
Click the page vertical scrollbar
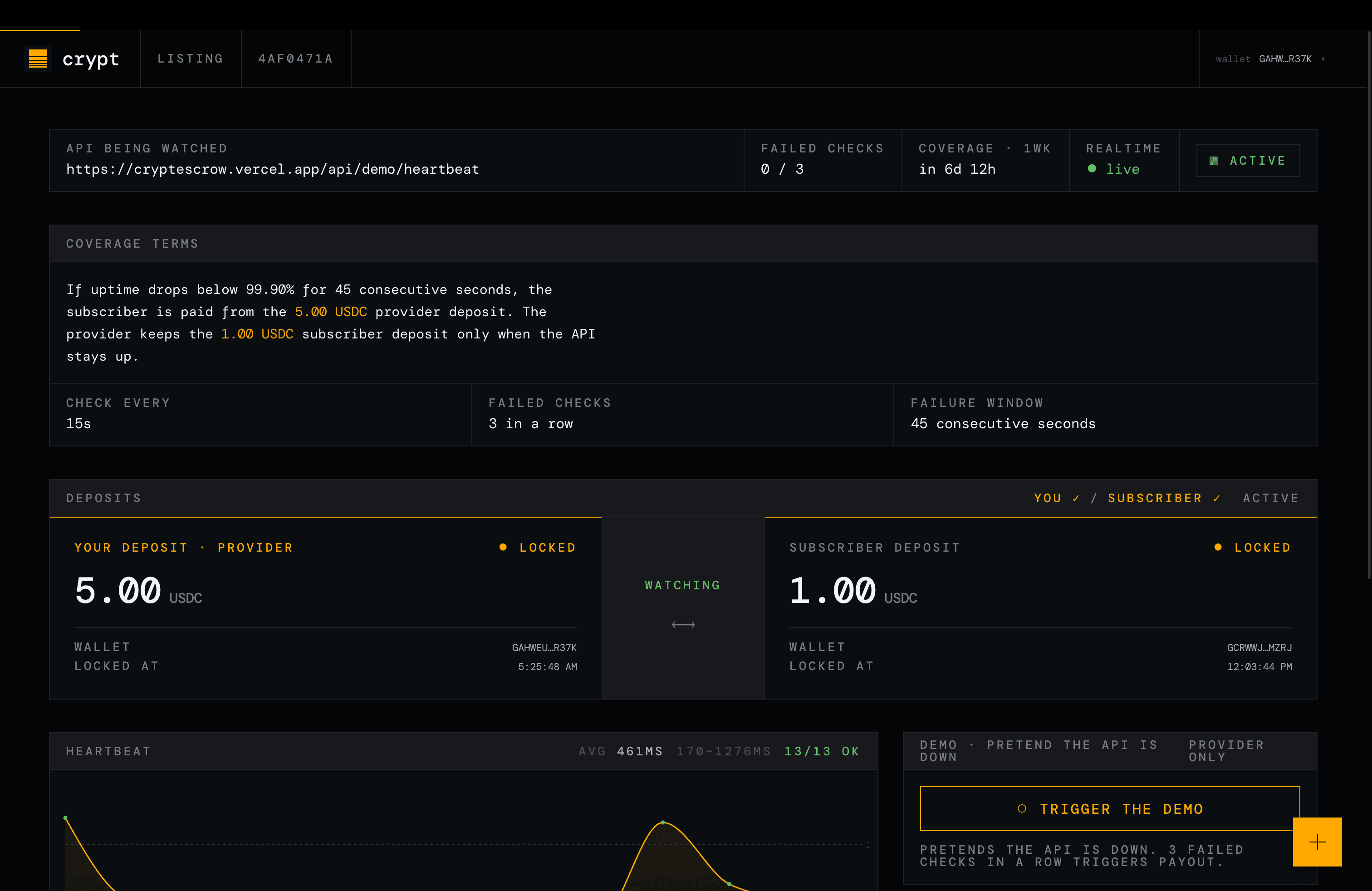pos(1368,304)
